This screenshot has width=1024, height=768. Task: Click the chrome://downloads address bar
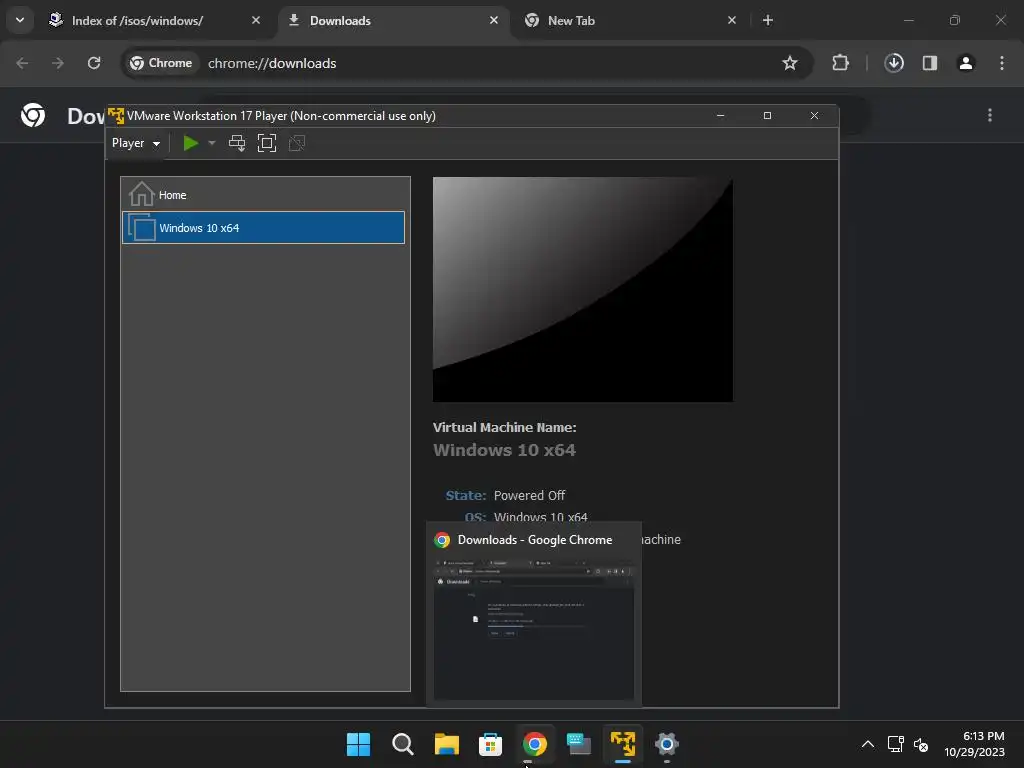click(467, 63)
